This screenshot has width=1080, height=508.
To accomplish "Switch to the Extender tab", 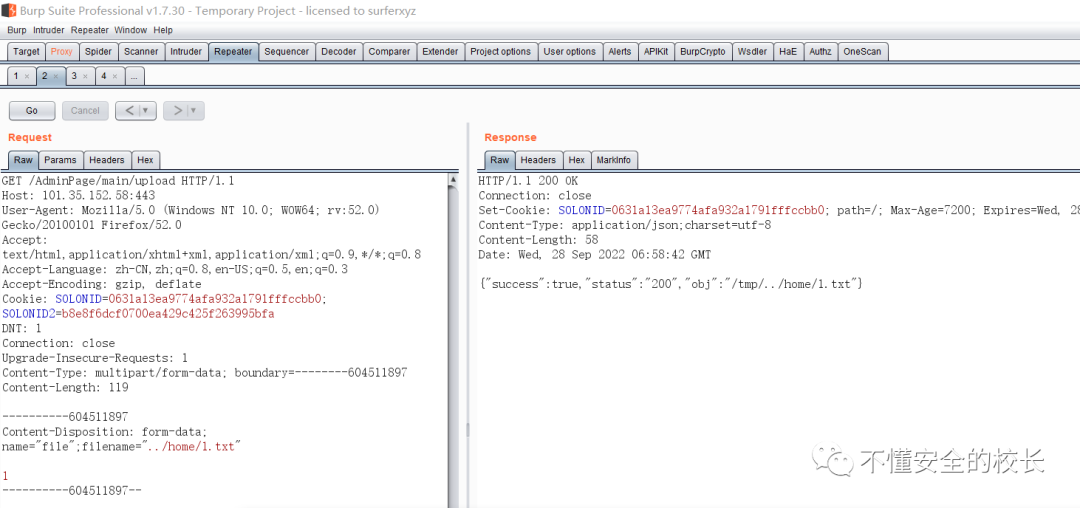I will [440, 52].
